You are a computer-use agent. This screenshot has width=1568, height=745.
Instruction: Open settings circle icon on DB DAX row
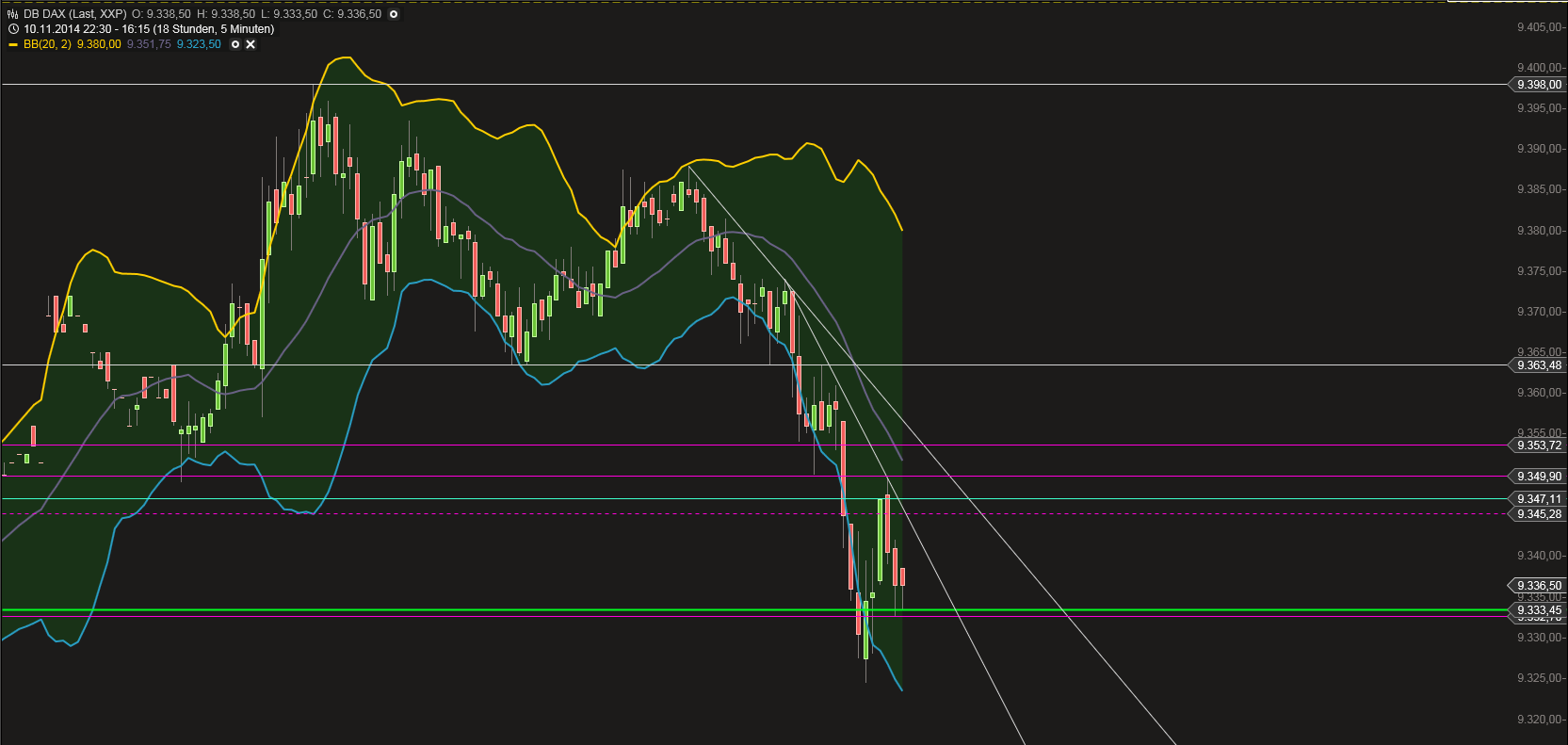point(394,14)
